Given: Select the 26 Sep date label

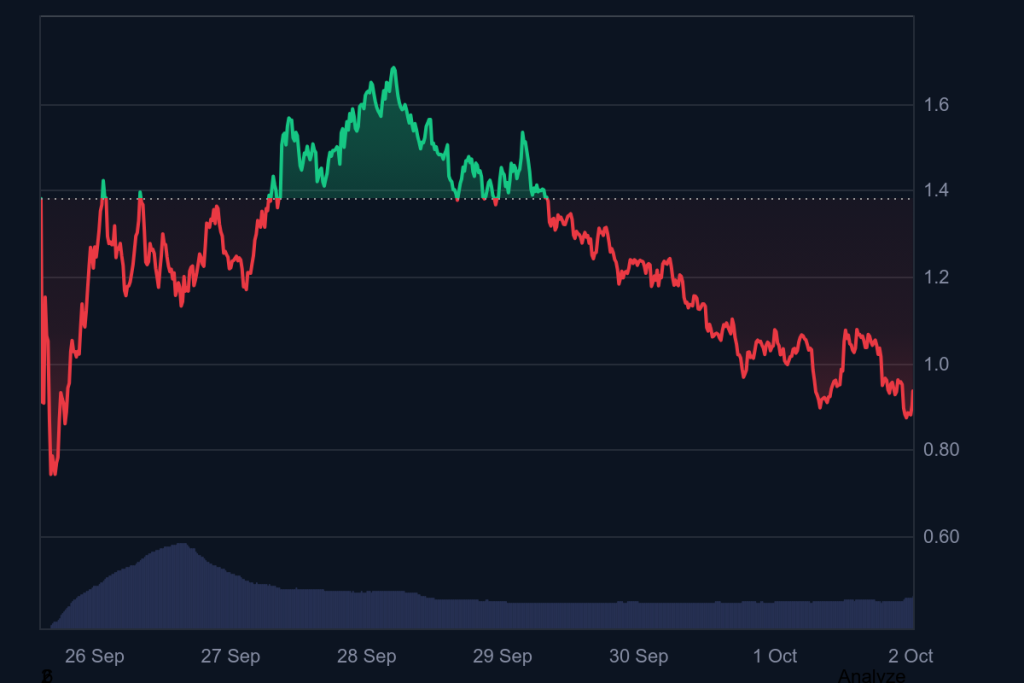Looking at the screenshot, I should (x=94, y=656).
